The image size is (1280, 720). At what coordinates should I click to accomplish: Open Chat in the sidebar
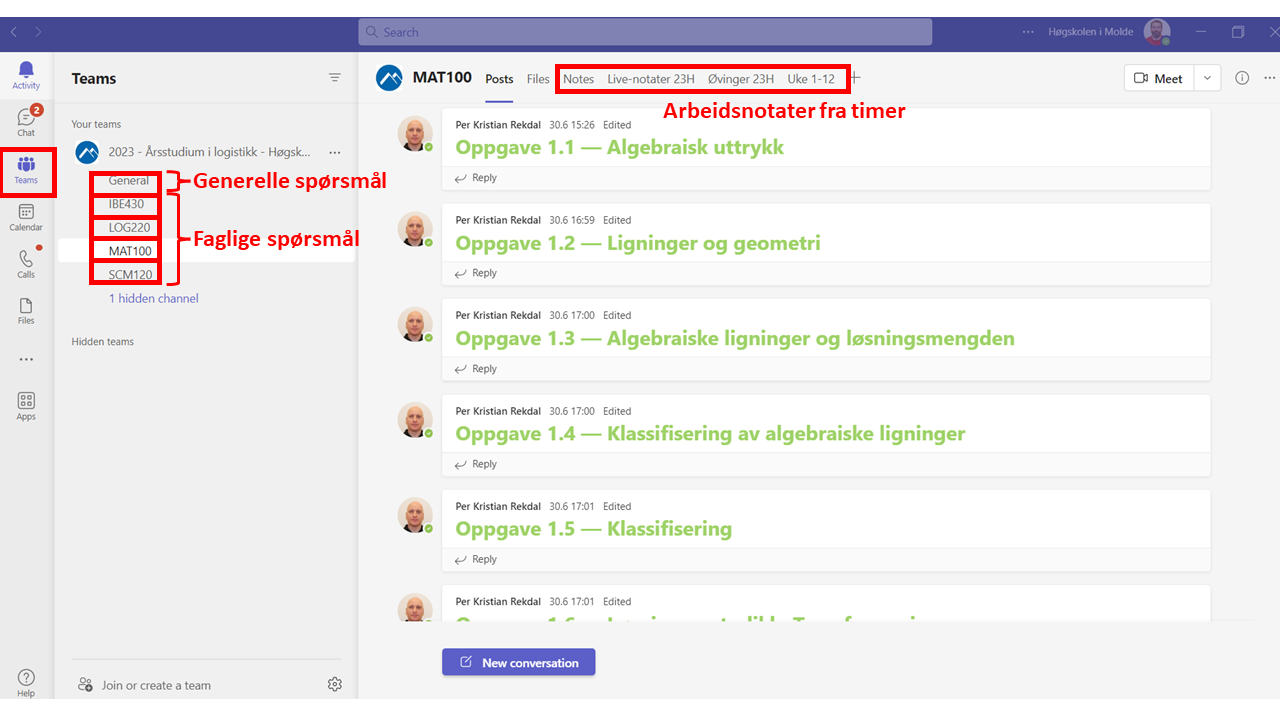coord(26,121)
